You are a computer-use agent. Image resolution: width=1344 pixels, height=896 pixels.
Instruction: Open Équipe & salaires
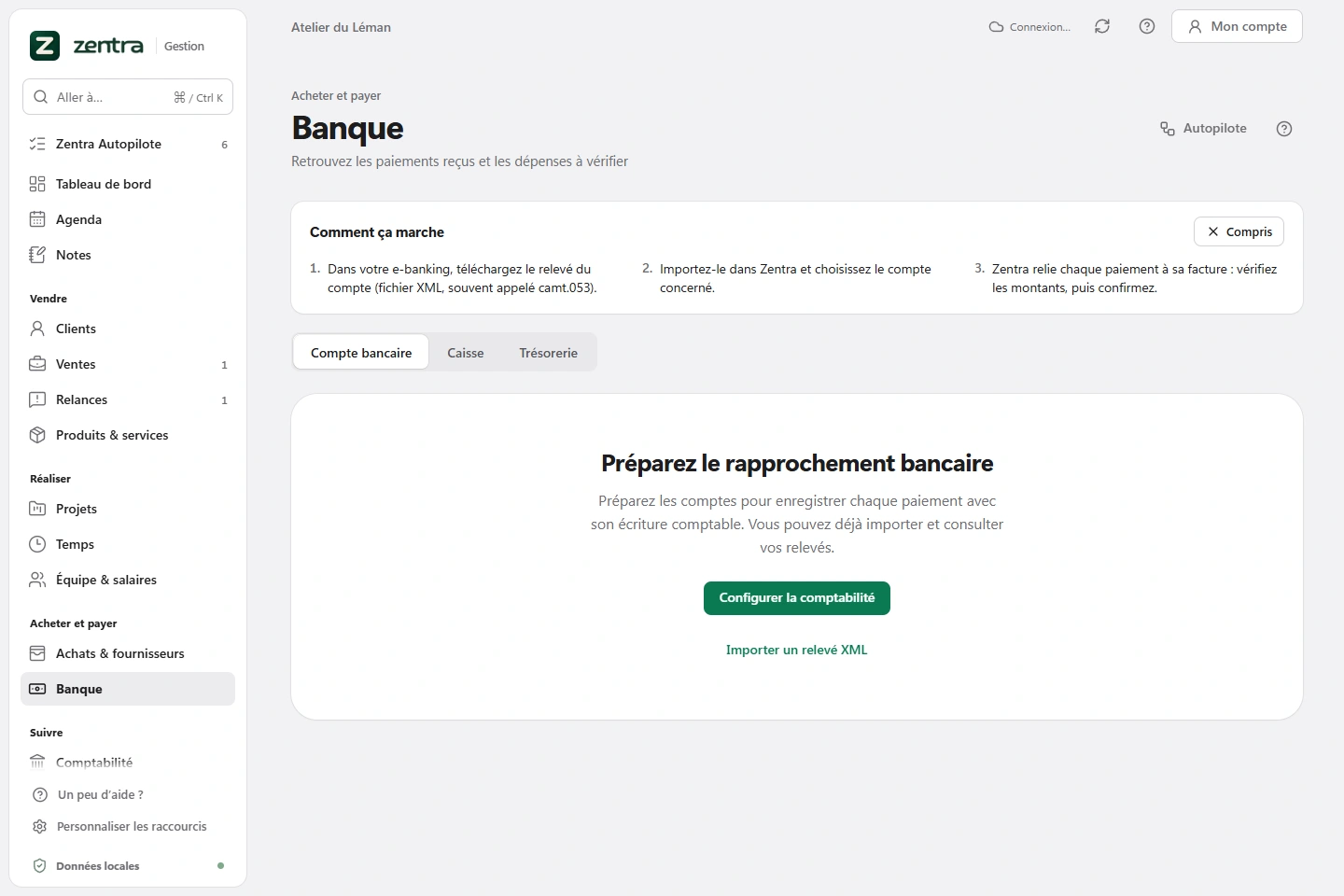(128, 580)
